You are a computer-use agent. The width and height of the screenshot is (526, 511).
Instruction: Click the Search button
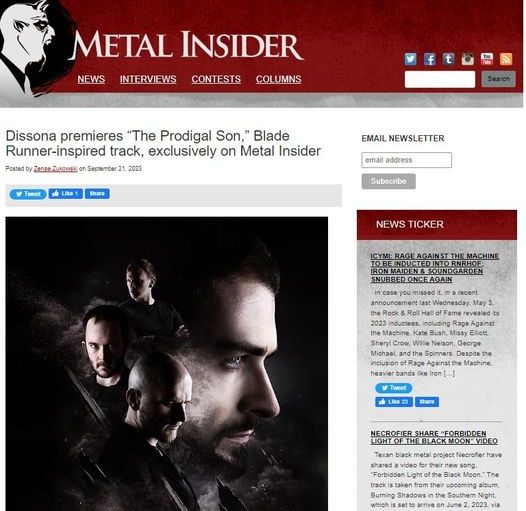click(x=498, y=79)
